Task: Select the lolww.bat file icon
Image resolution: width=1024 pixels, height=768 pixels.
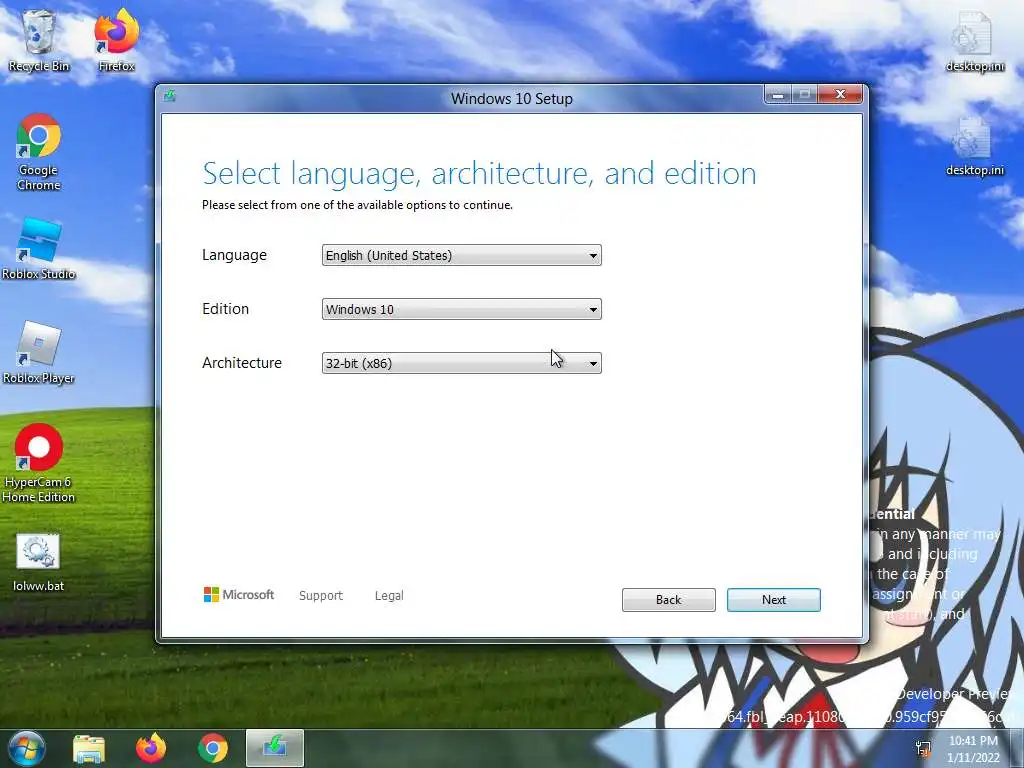Action: coord(39,562)
